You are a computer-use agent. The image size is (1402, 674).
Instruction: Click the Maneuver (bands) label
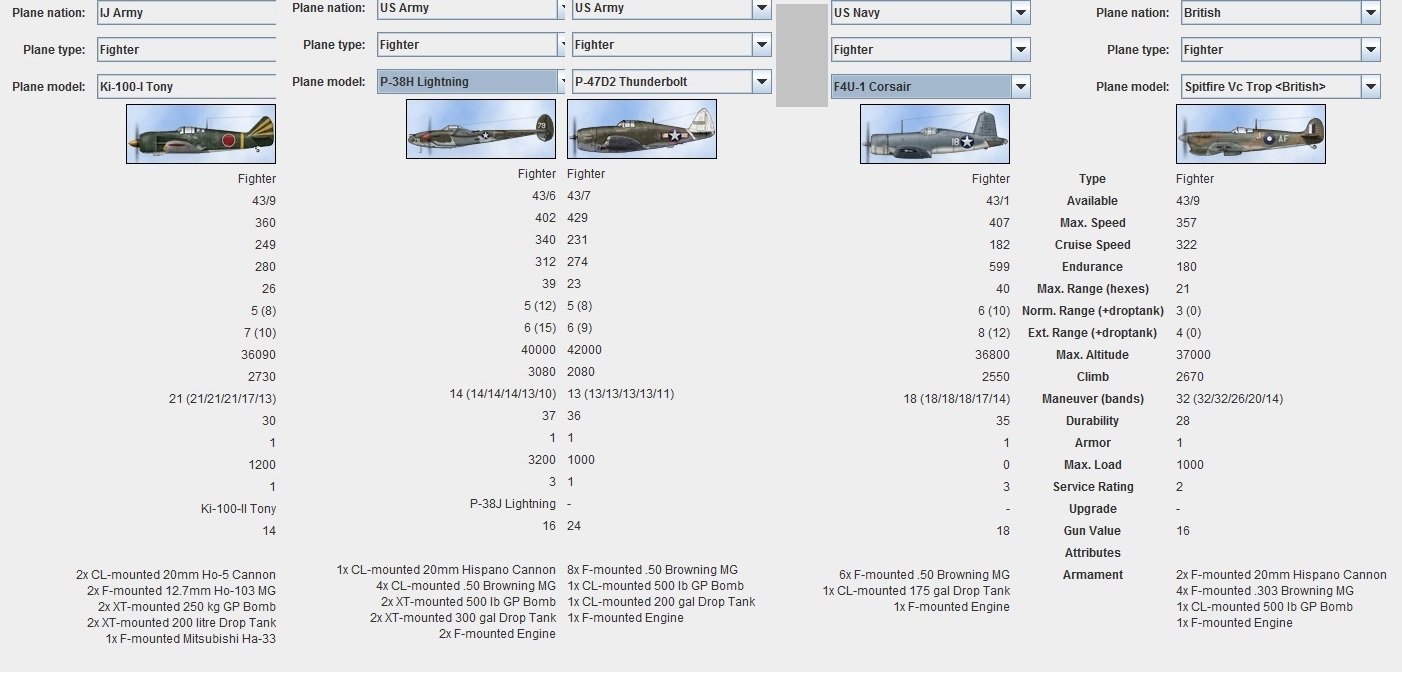1092,399
